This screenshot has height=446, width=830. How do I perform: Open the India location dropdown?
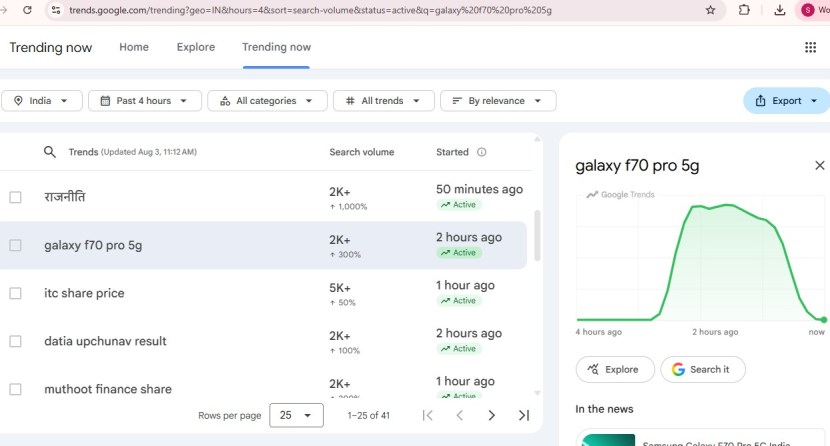(42, 101)
